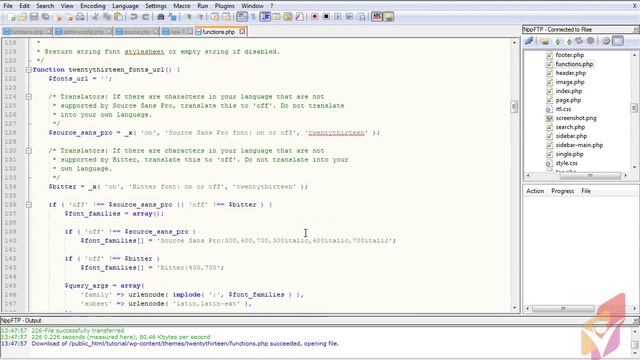The image size is (640, 360).
Task: Select header.php in NppFTP tree
Action: point(571,73)
